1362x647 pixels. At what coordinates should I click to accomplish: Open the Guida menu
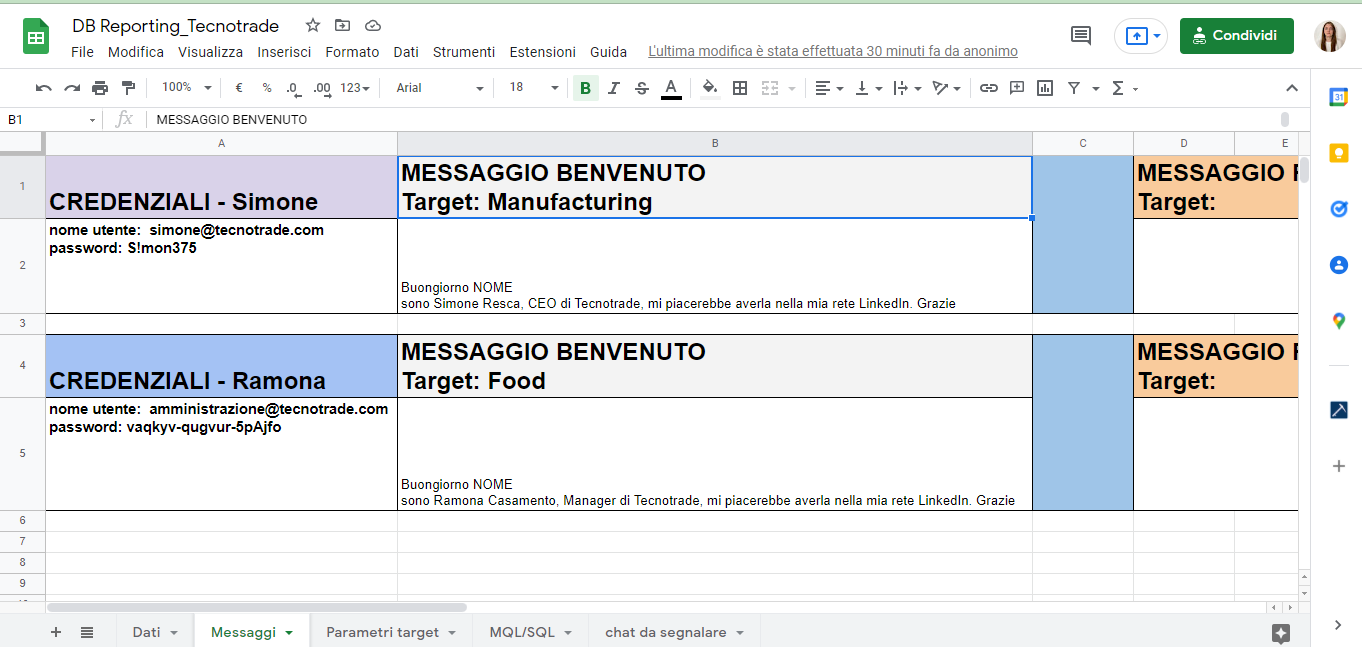(609, 52)
